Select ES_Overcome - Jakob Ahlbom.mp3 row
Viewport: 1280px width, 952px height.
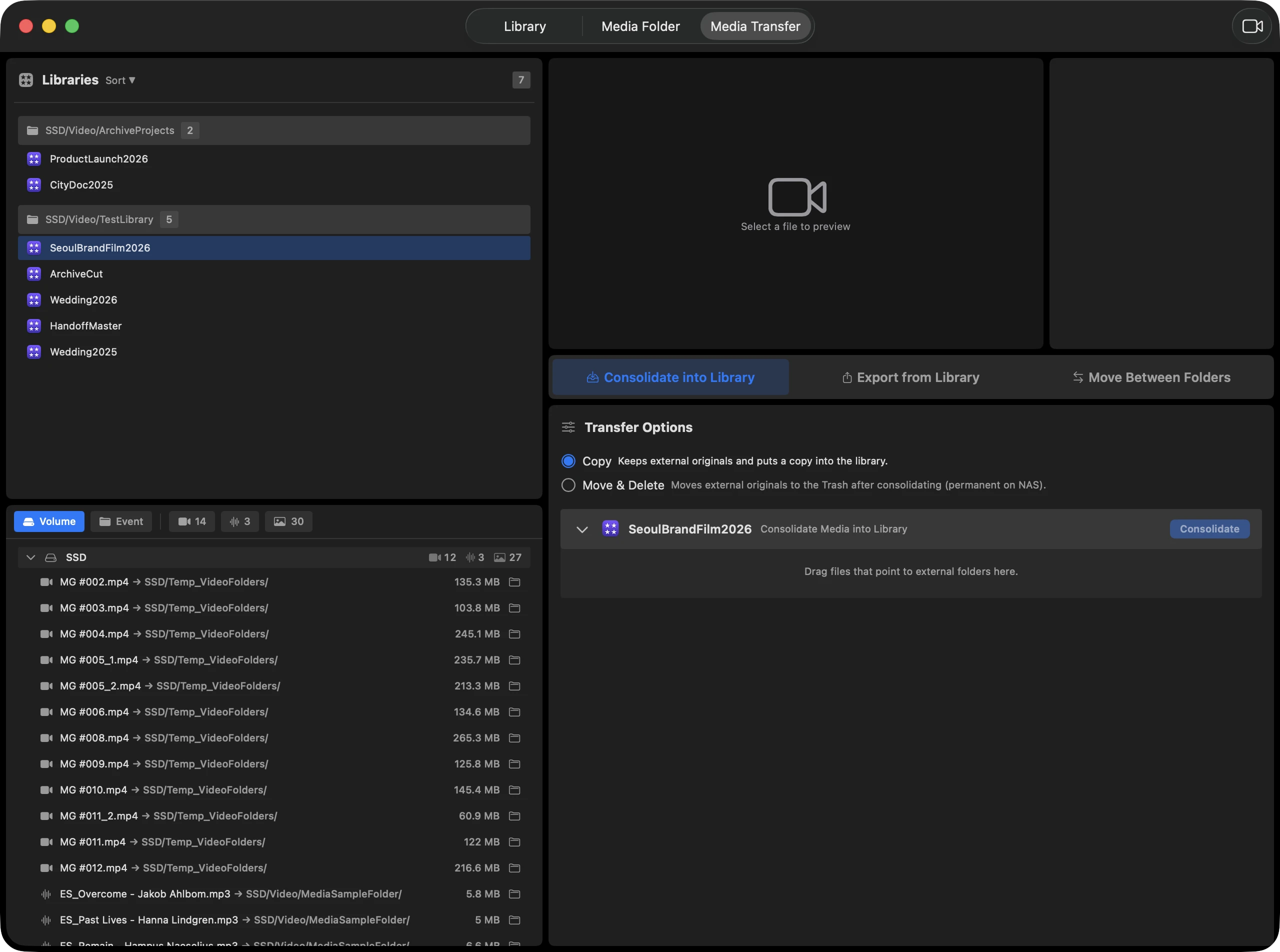tap(274, 894)
